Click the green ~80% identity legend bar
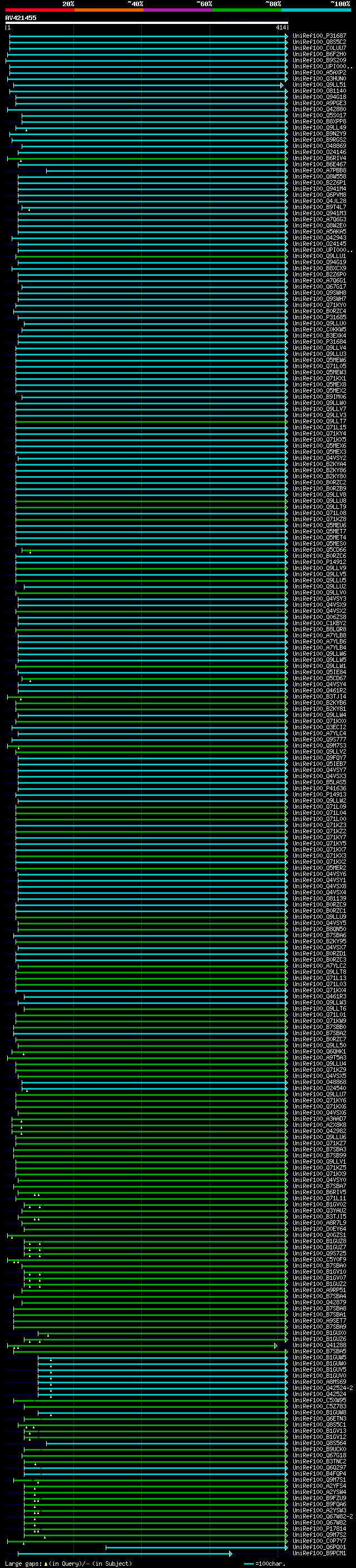356x1568 pixels. [246, 11]
